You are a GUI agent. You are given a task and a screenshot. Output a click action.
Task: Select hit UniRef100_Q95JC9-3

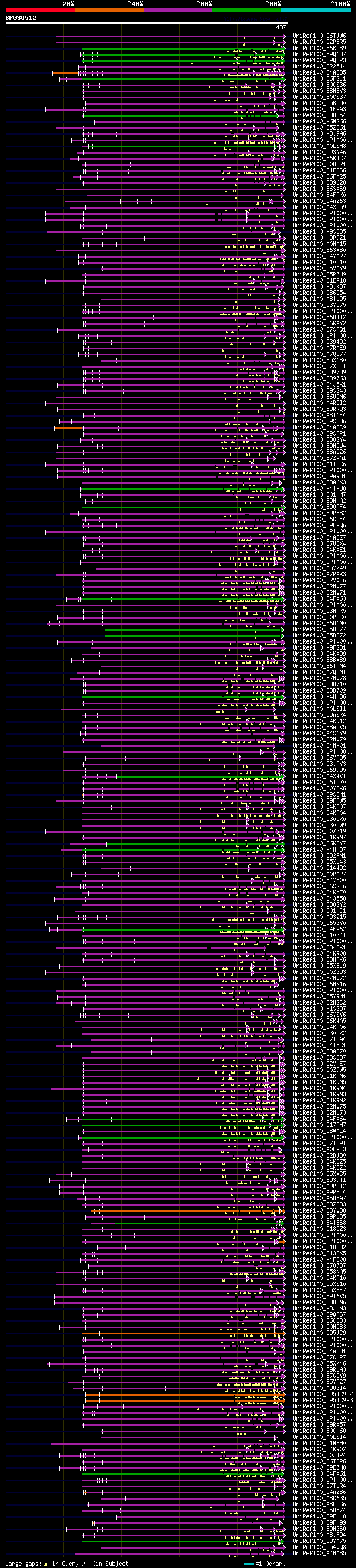tap(323, 1400)
